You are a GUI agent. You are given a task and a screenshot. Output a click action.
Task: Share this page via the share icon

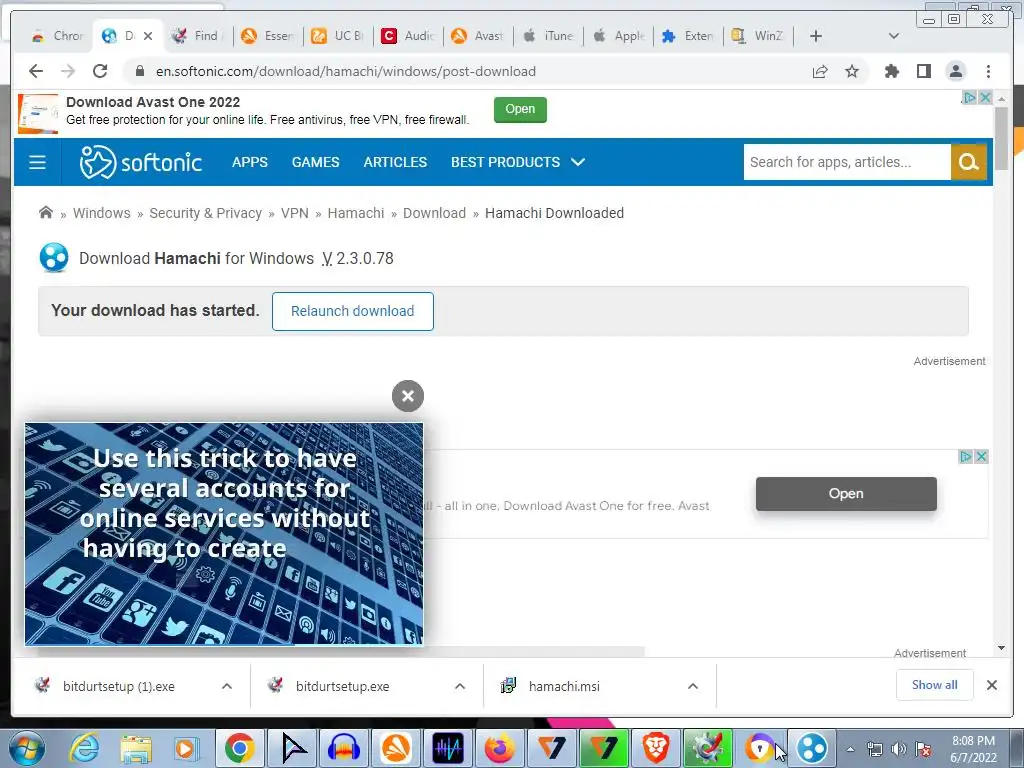tap(820, 71)
